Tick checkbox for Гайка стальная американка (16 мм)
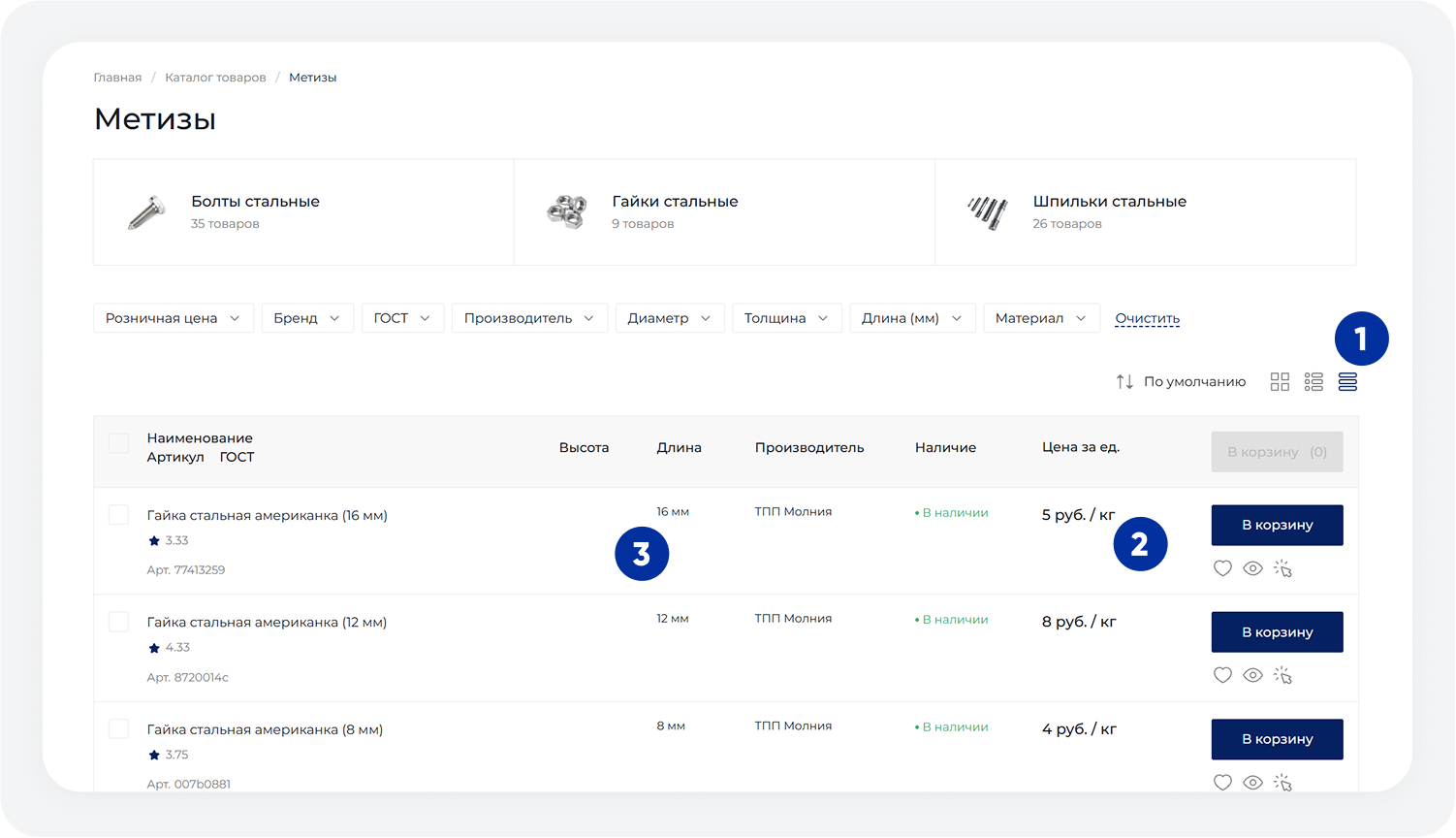 coord(118,514)
